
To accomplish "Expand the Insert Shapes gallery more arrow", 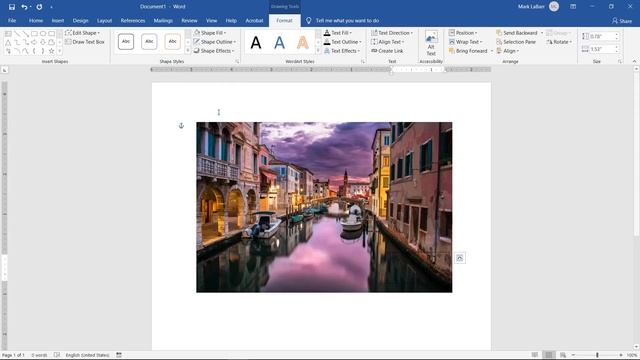I will [60, 51].
